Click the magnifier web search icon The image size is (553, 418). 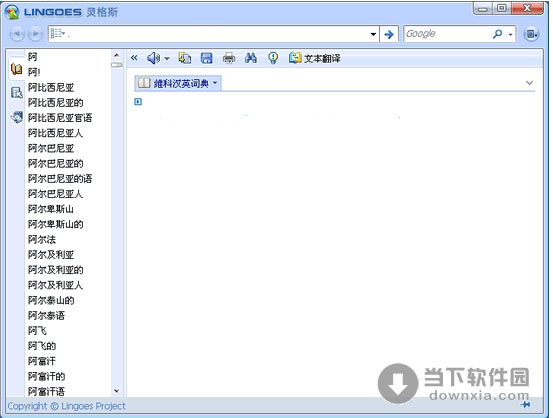click(x=497, y=34)
